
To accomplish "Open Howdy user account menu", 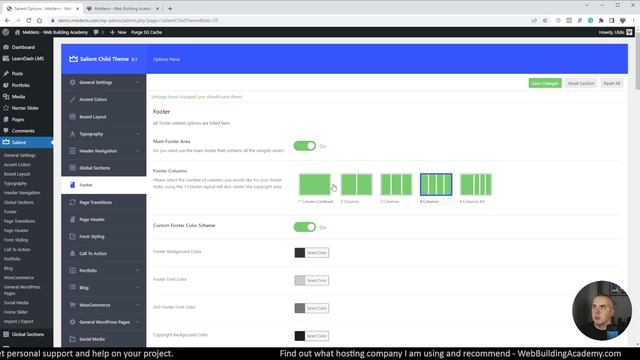I will tap(616, 32).
